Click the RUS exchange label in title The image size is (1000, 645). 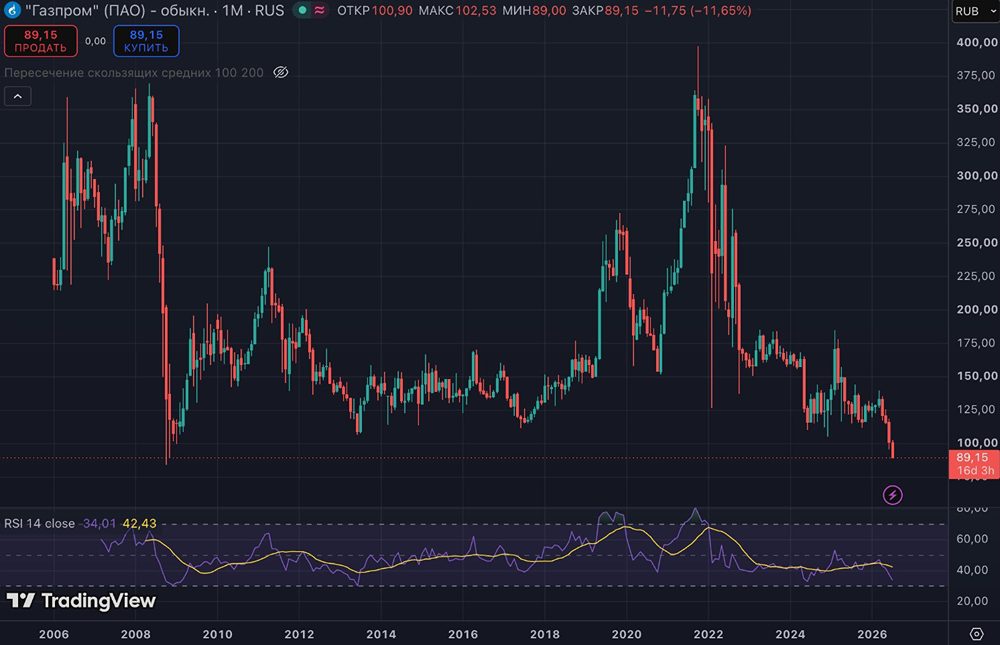269,10
